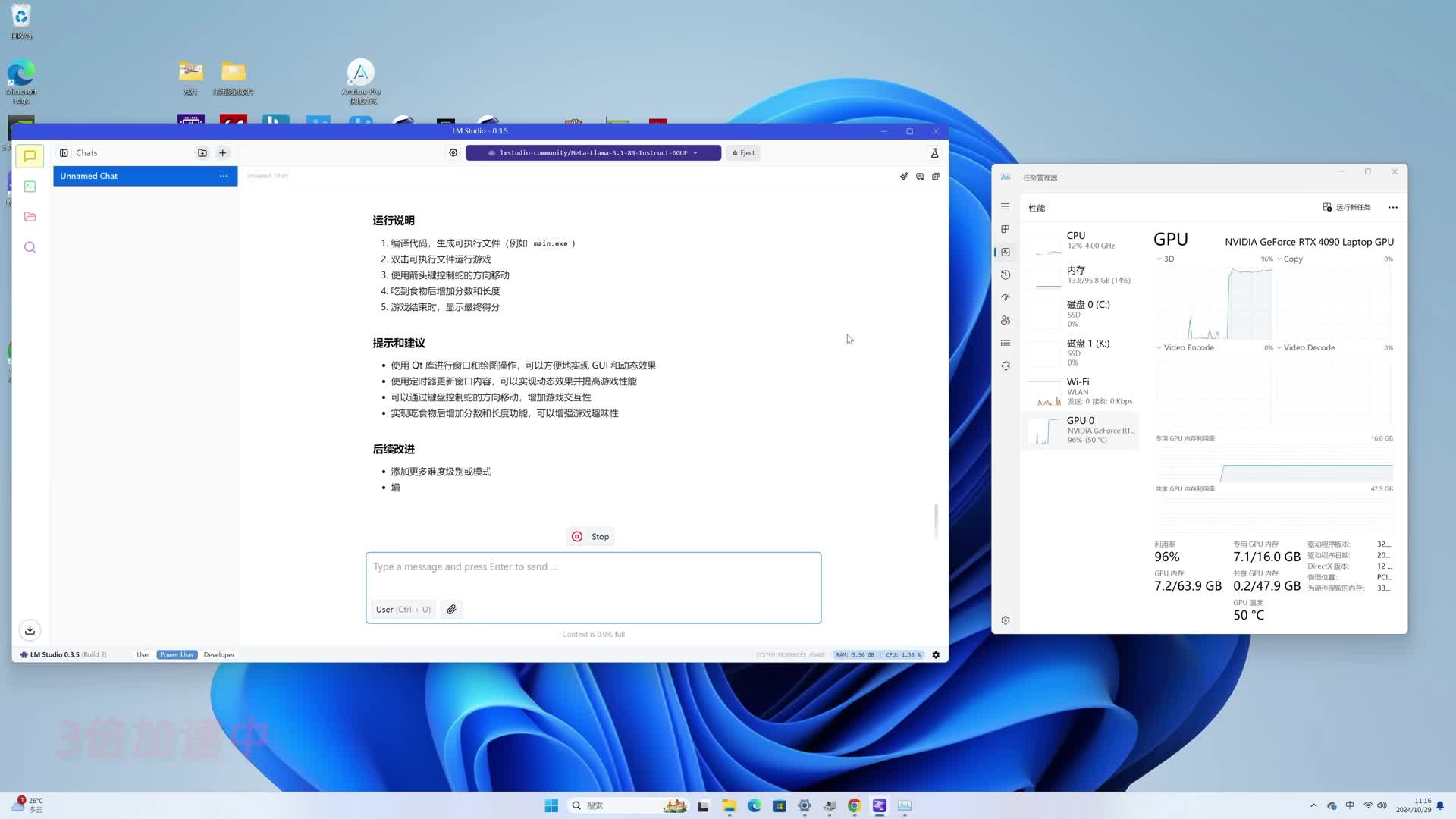Create a new chat folder
Image resolution: width=1456 pixels, height=819 pixels.
[x=202, y=153]
